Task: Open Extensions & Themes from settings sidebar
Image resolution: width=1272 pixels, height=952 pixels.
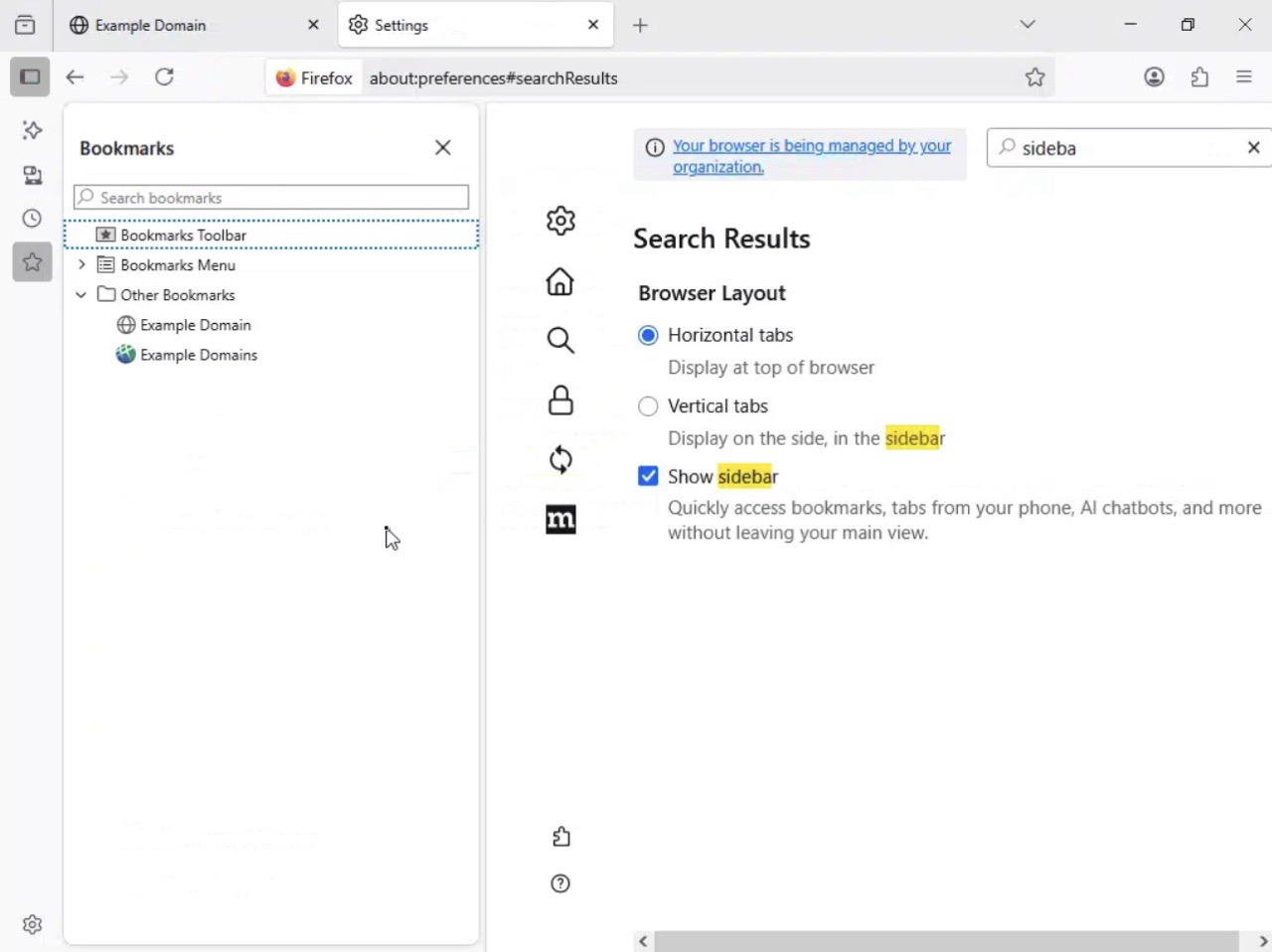Action: tap(560, 837)
